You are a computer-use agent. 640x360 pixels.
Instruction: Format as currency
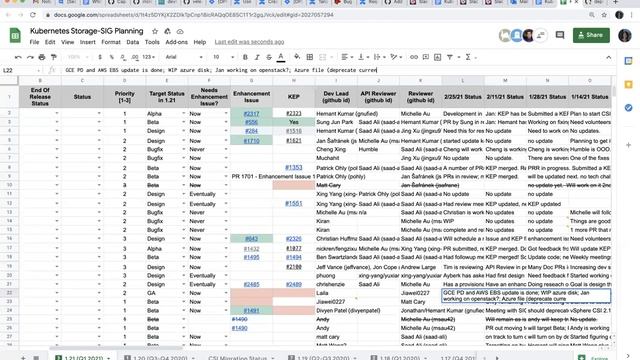(x=100, y=57)
